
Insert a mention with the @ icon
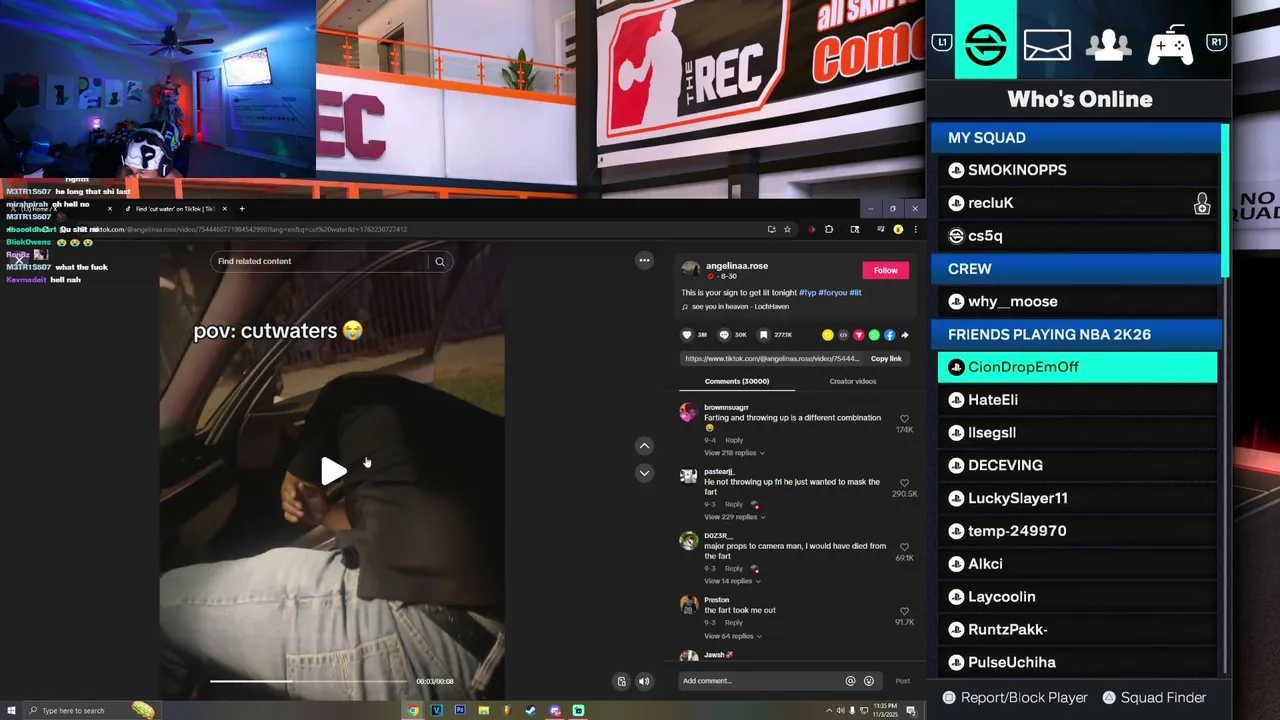tap(850, 681)
